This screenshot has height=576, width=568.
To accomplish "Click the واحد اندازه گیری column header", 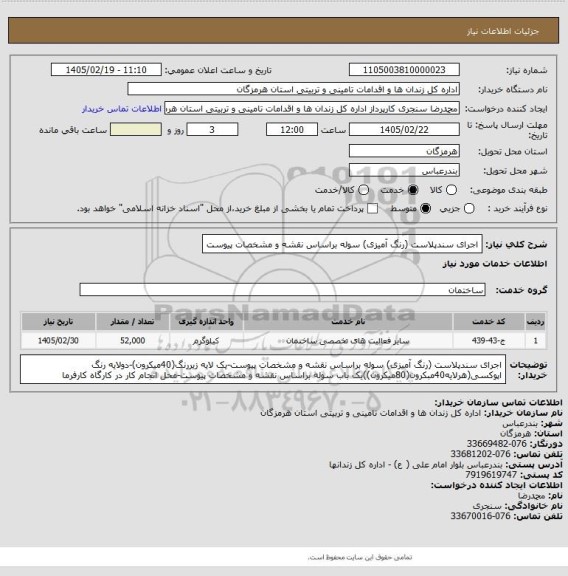I will point(206,322).
